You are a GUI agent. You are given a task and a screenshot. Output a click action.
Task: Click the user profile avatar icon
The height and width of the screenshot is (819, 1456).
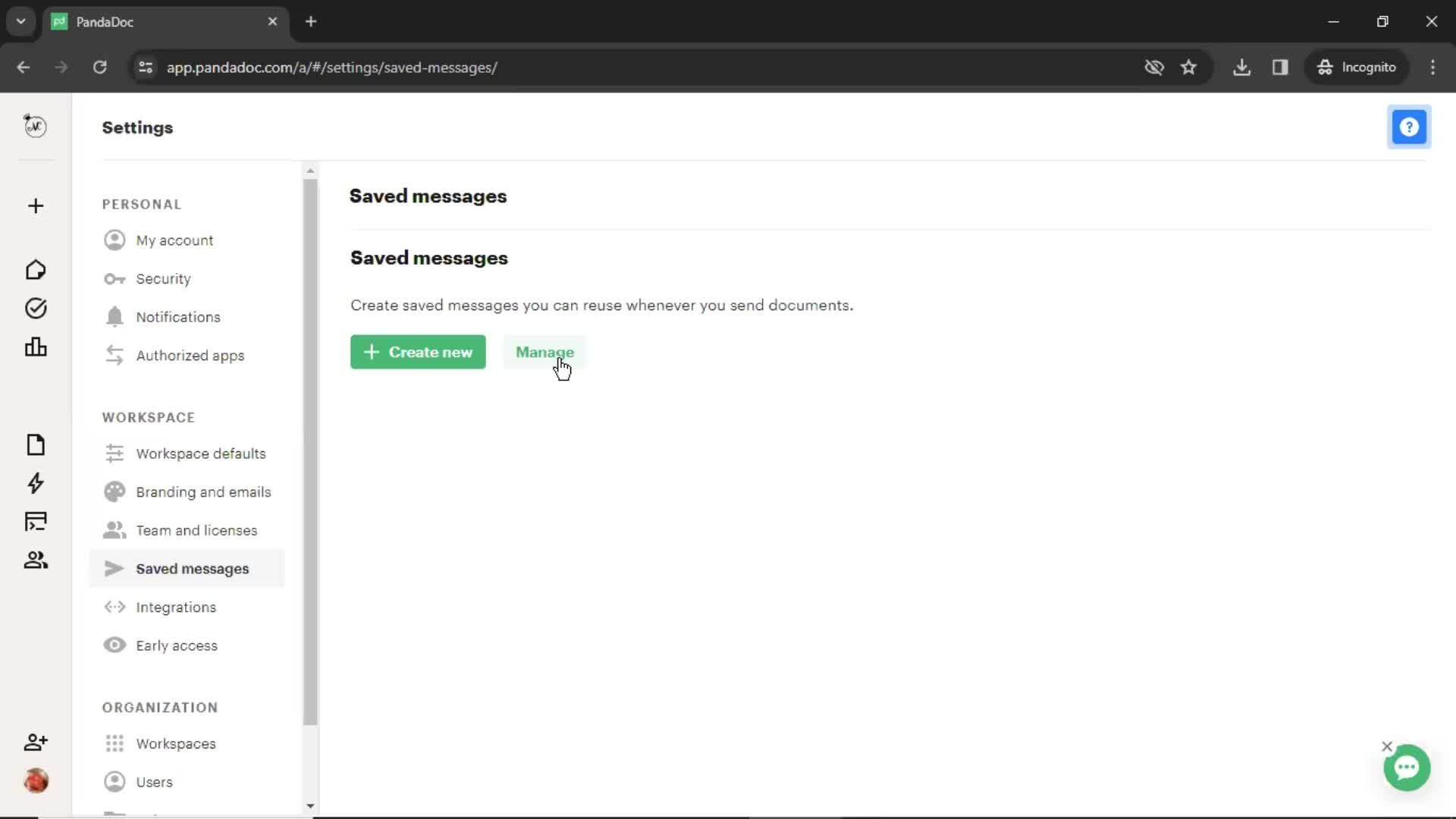(36, 781)
